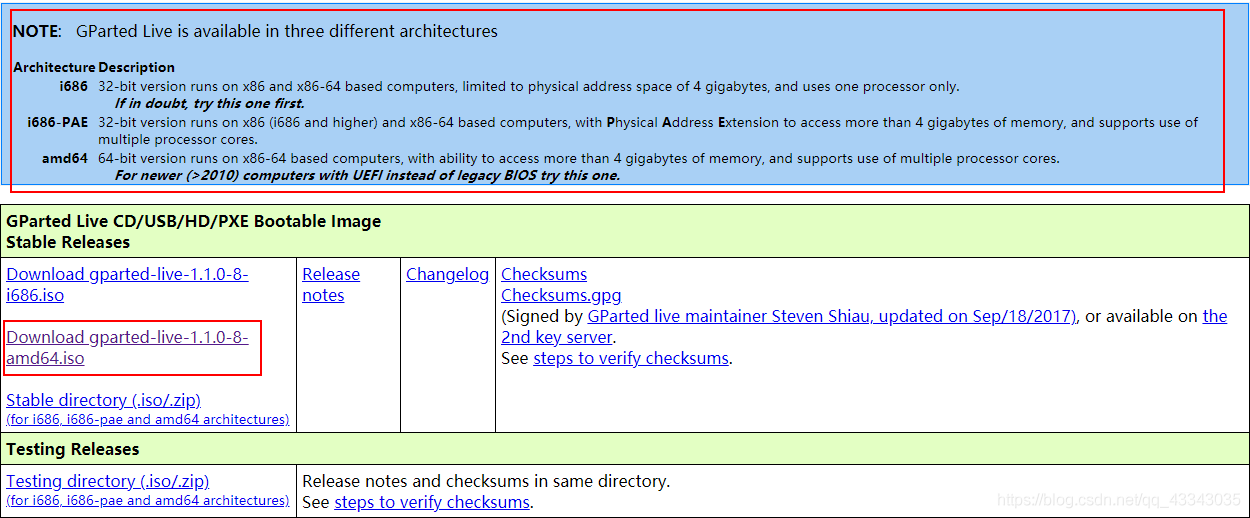
Task: Click 'If in doubt, try this one first.' text
Action: (x=210, y=103)
